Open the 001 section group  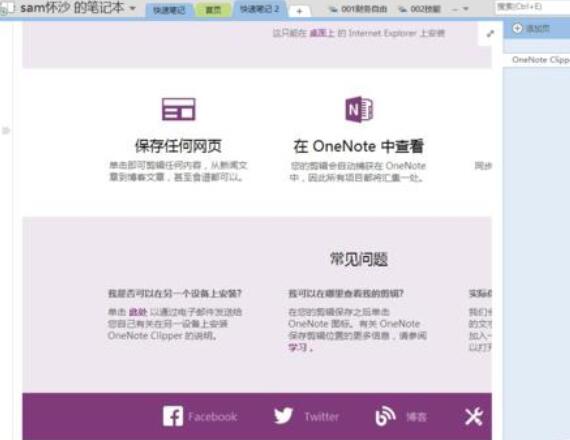(x=358, y=9)
